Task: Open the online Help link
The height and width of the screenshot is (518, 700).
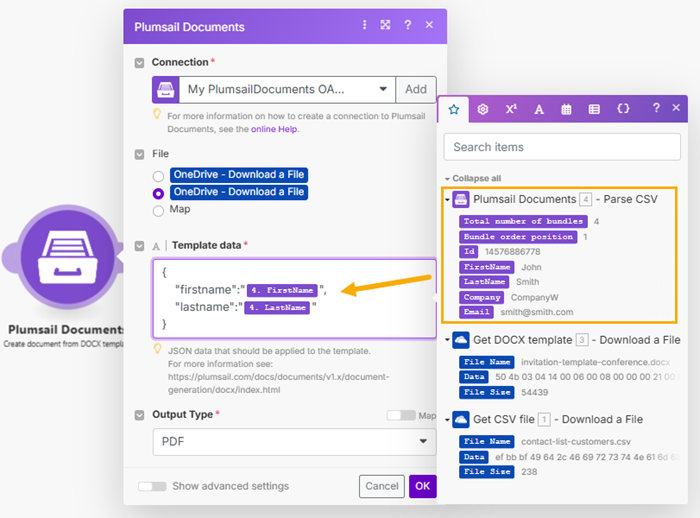Action: tap(274, 129)
